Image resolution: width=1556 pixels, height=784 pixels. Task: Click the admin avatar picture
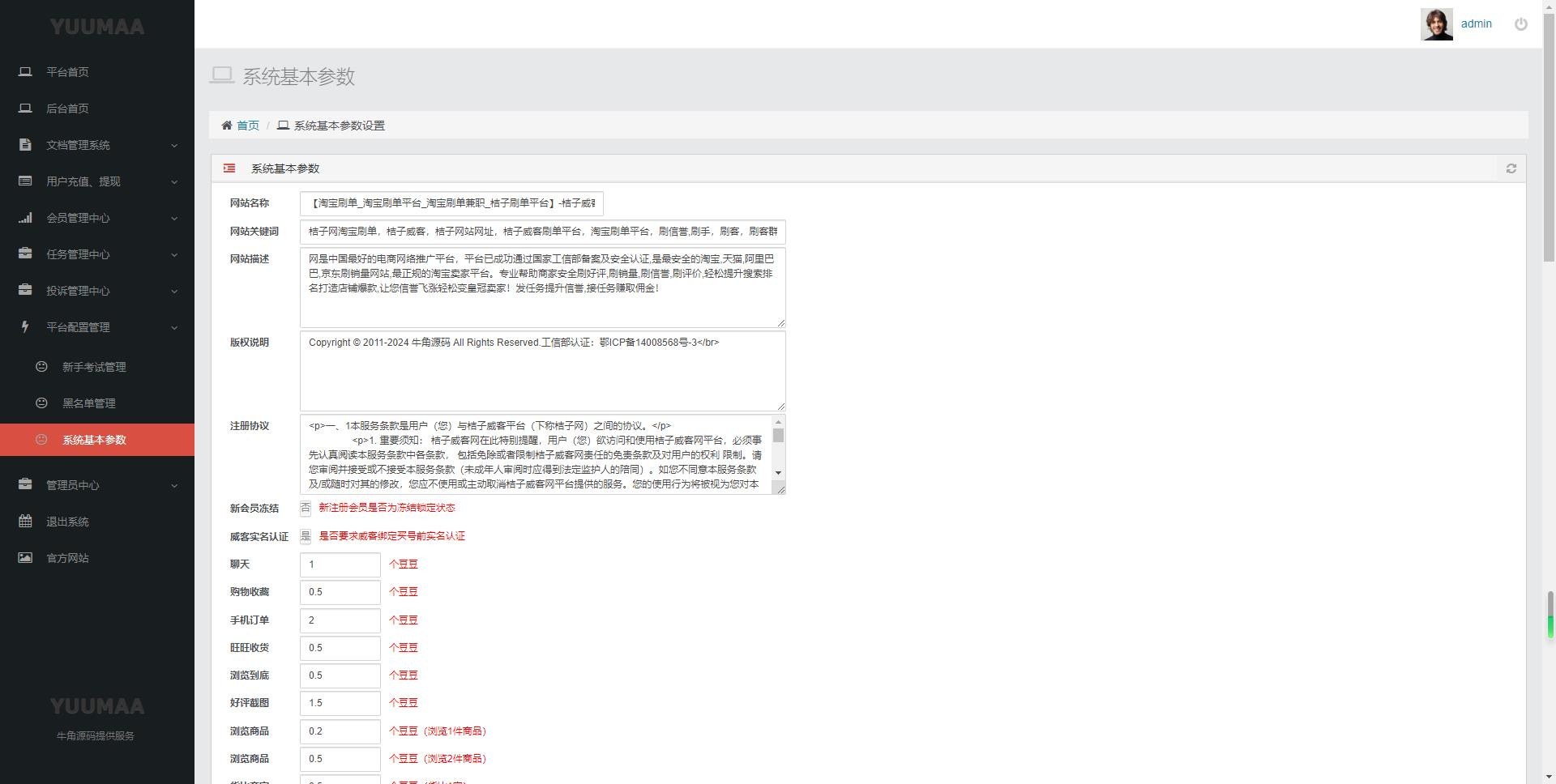point(1437,24)
